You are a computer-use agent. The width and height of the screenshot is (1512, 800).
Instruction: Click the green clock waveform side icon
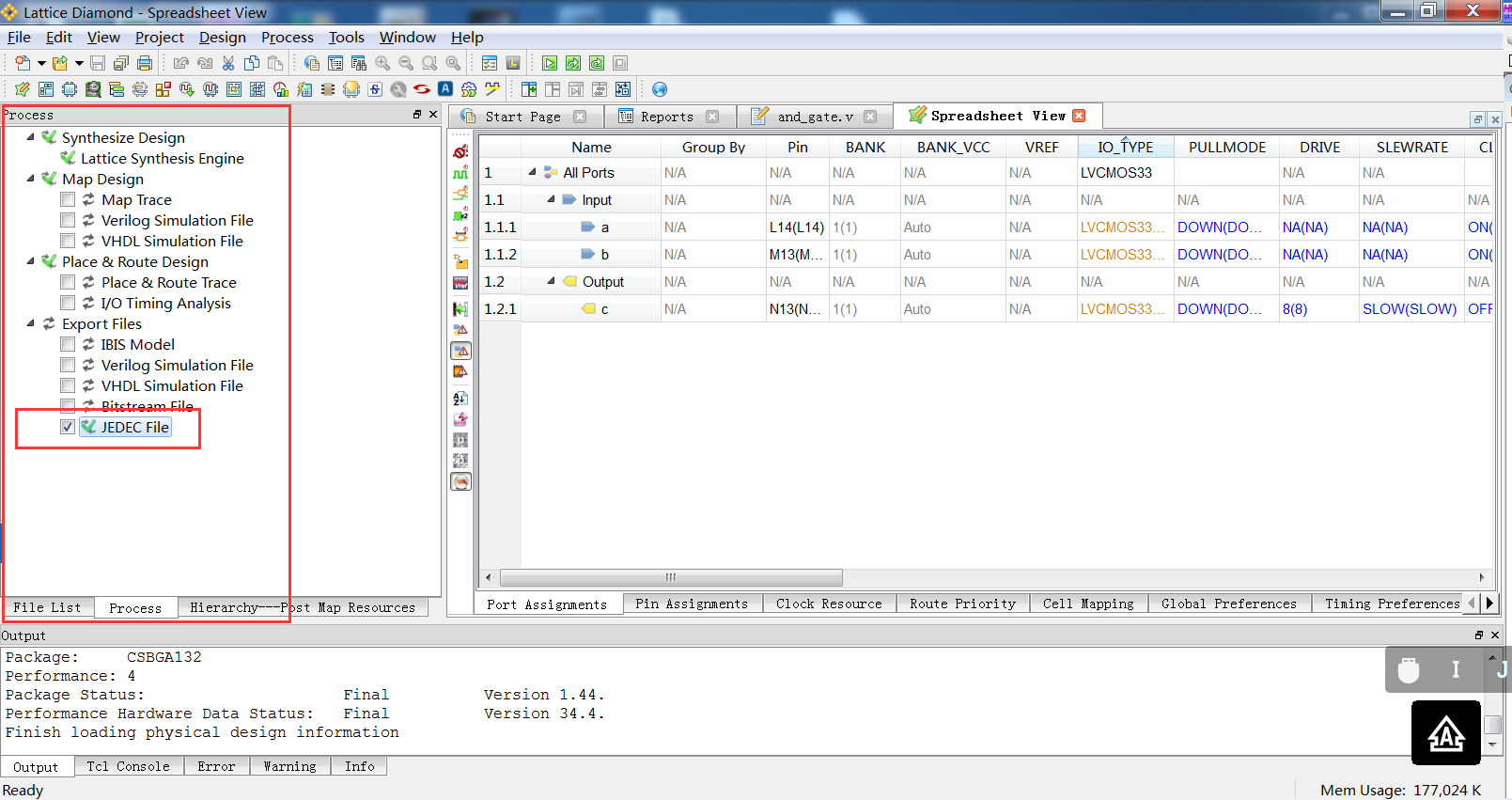[460, 173]
